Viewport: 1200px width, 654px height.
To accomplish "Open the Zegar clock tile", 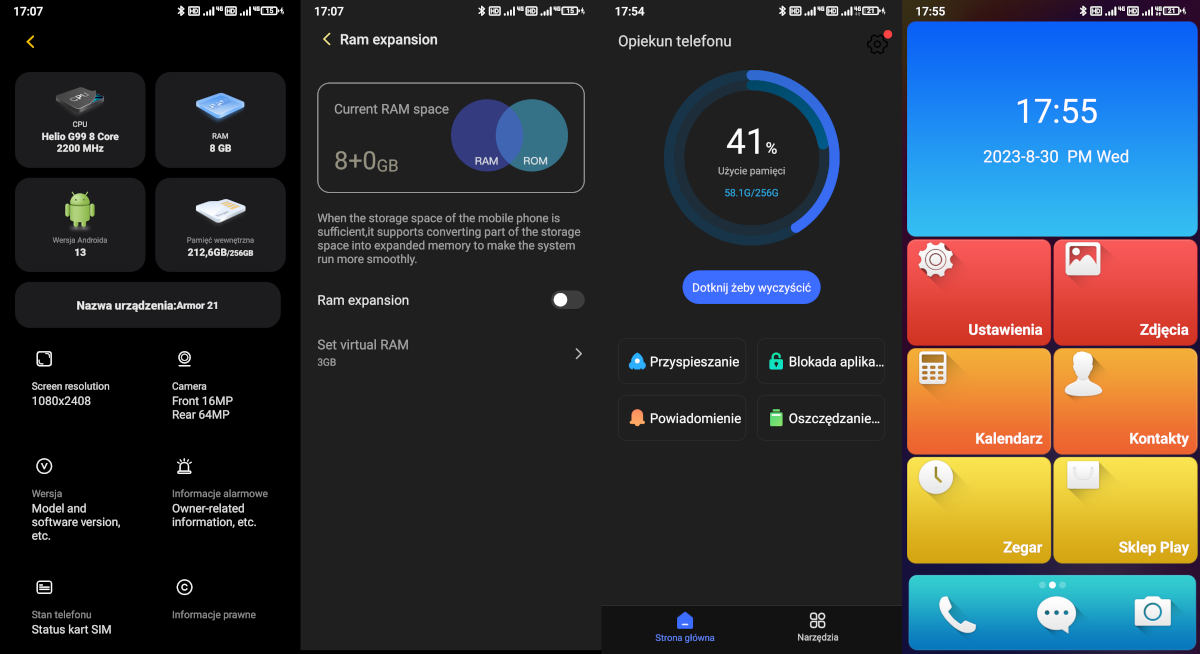I will point(979,510).
